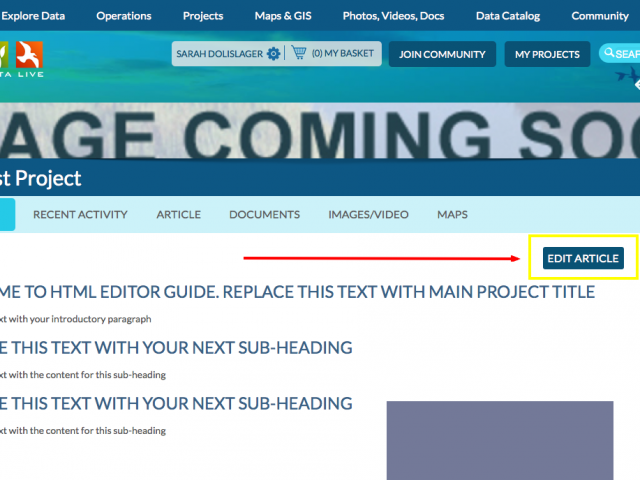The height and width of the screenshot is (480, 640).
Task: Click the shopping cart basket icon
Action: tap(299, 53)
